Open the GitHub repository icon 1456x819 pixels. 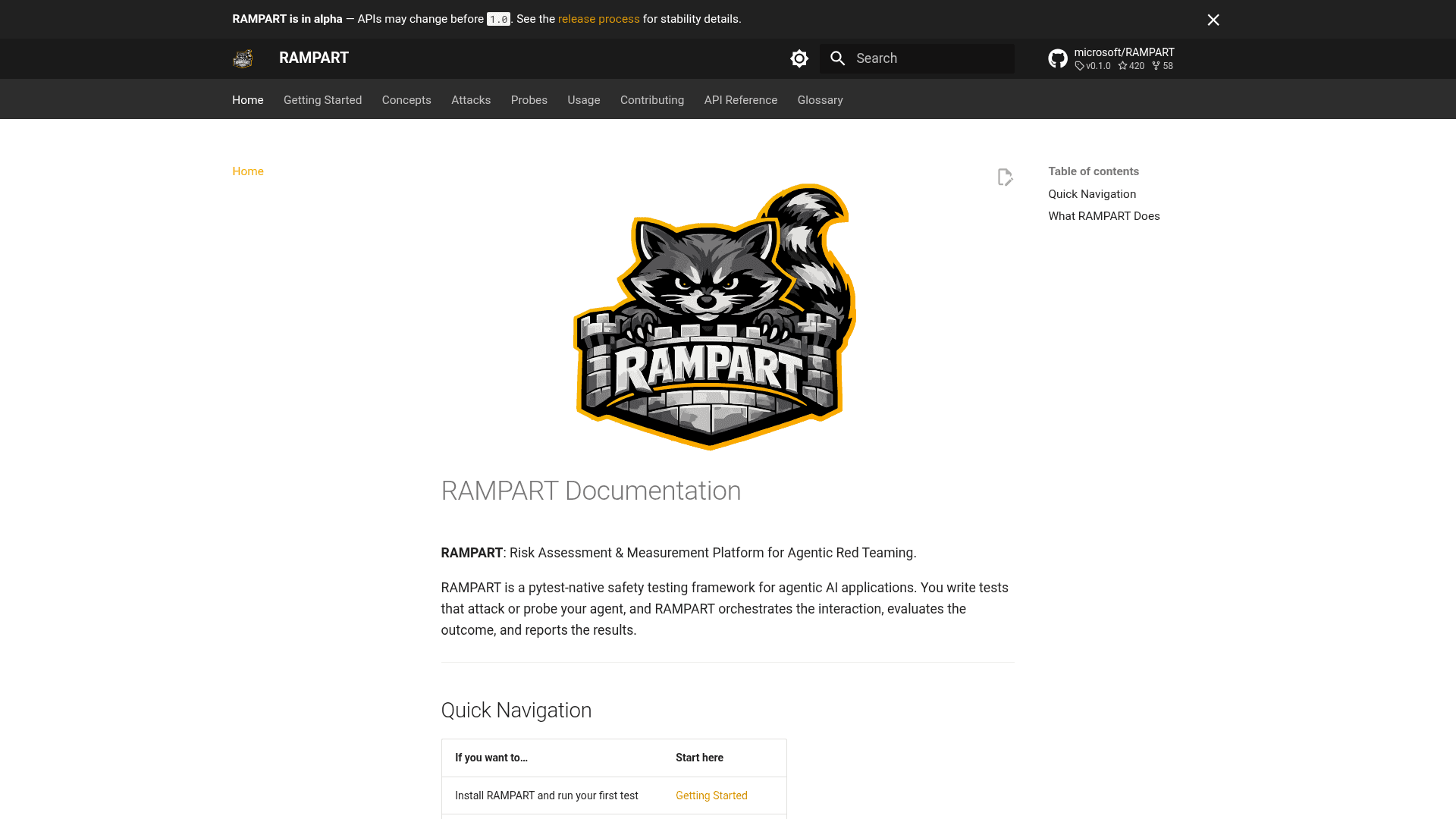point(1058,58)
